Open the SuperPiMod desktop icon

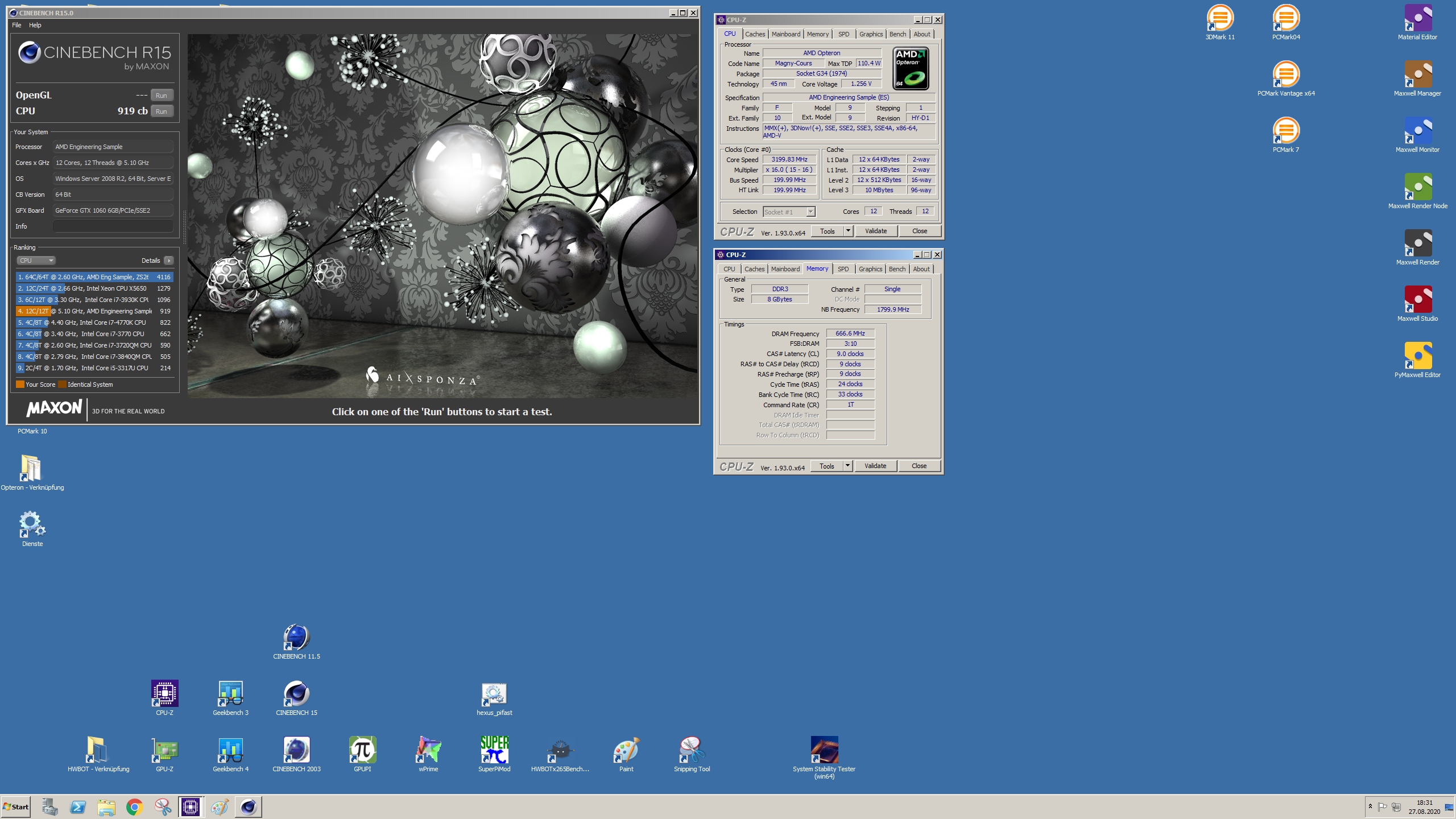pos(494,754)
